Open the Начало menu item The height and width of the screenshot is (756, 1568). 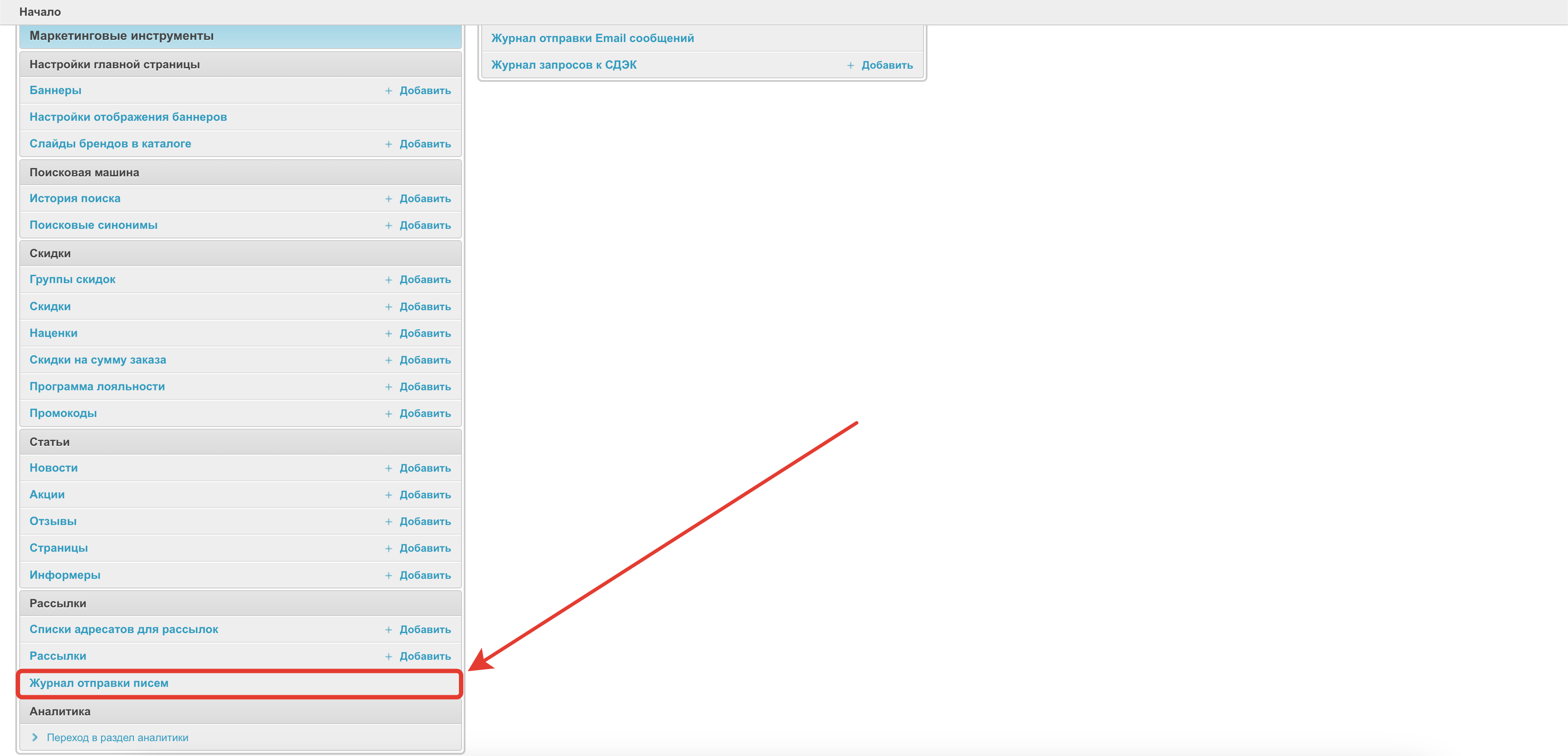[x=40, y=11]
